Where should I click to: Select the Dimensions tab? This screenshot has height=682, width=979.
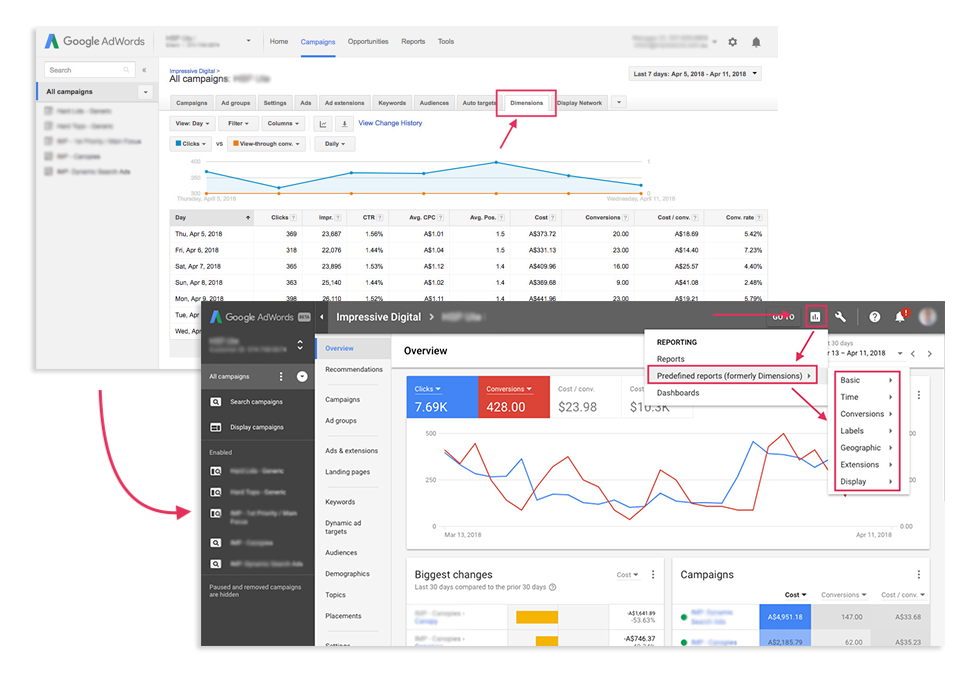pyautogui.click(x=526, y=103)
